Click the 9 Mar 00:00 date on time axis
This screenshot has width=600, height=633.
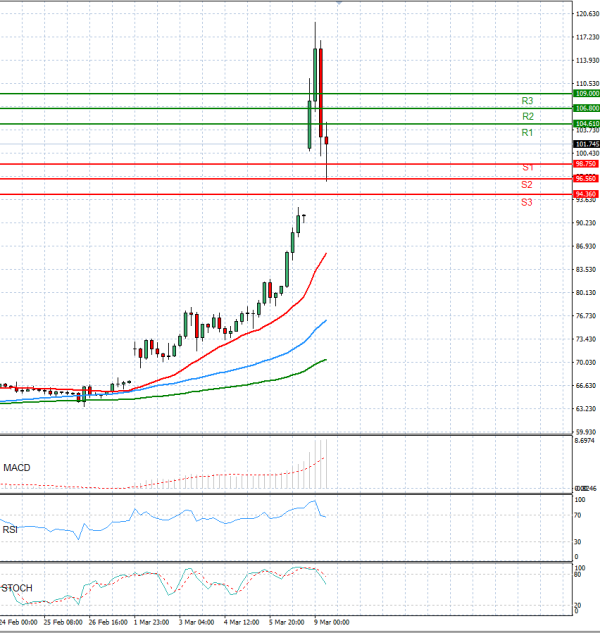(x=331, y=621)
